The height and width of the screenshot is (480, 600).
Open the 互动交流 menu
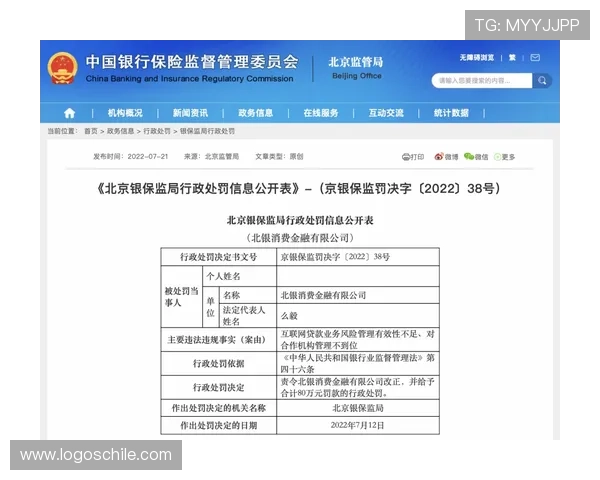point(386,113)
